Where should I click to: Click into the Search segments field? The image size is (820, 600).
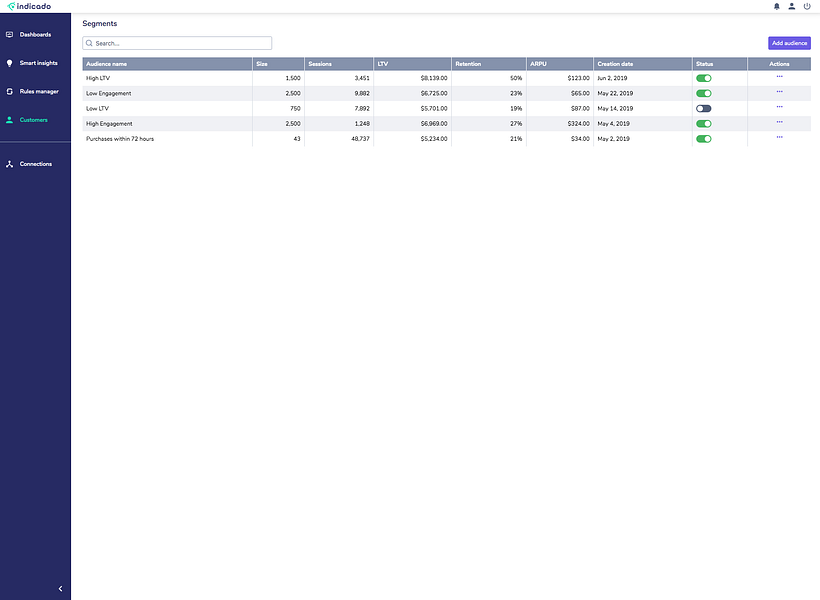pyautogui.click(x=177, y=43)
